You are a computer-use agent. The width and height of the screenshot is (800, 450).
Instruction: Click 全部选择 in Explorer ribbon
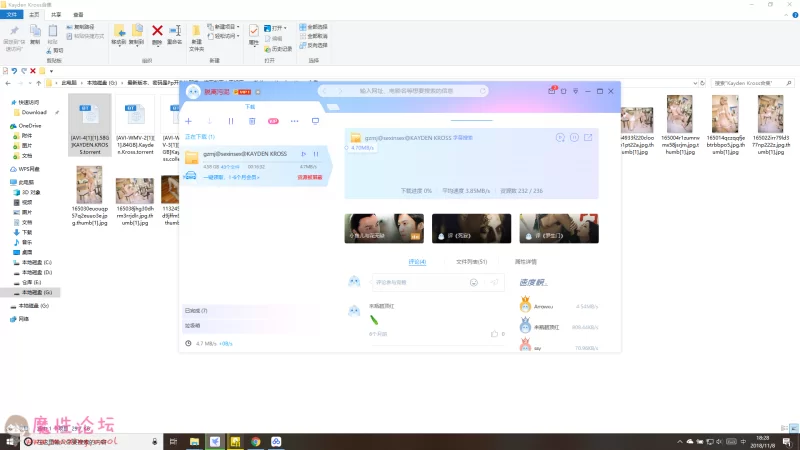coord(313,27)
